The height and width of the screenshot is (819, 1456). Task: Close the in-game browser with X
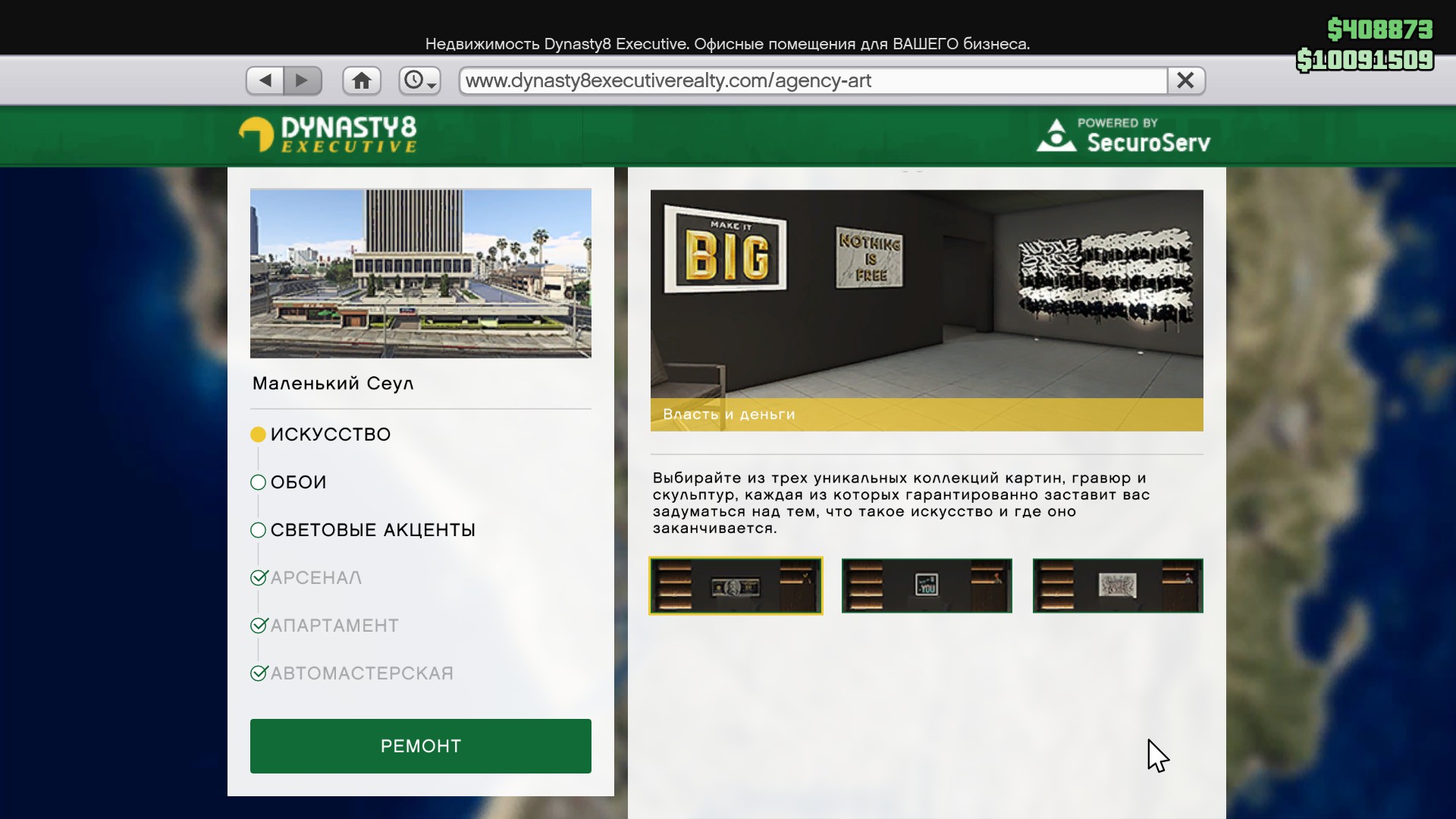pos(1185,80)
